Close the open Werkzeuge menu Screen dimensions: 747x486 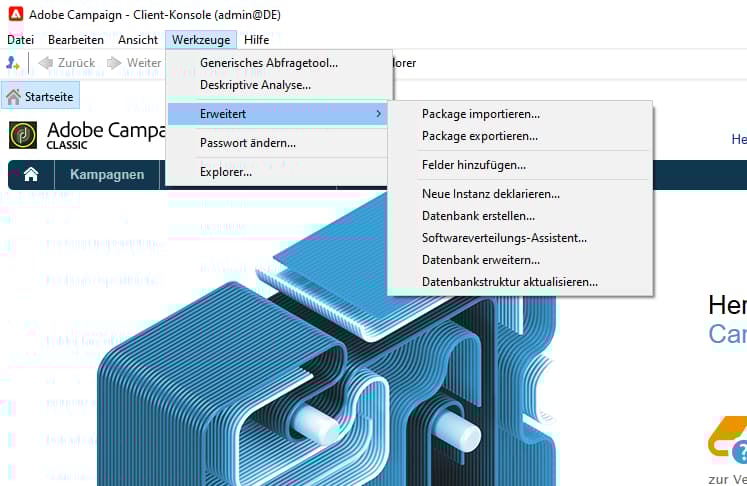(201, 40)
